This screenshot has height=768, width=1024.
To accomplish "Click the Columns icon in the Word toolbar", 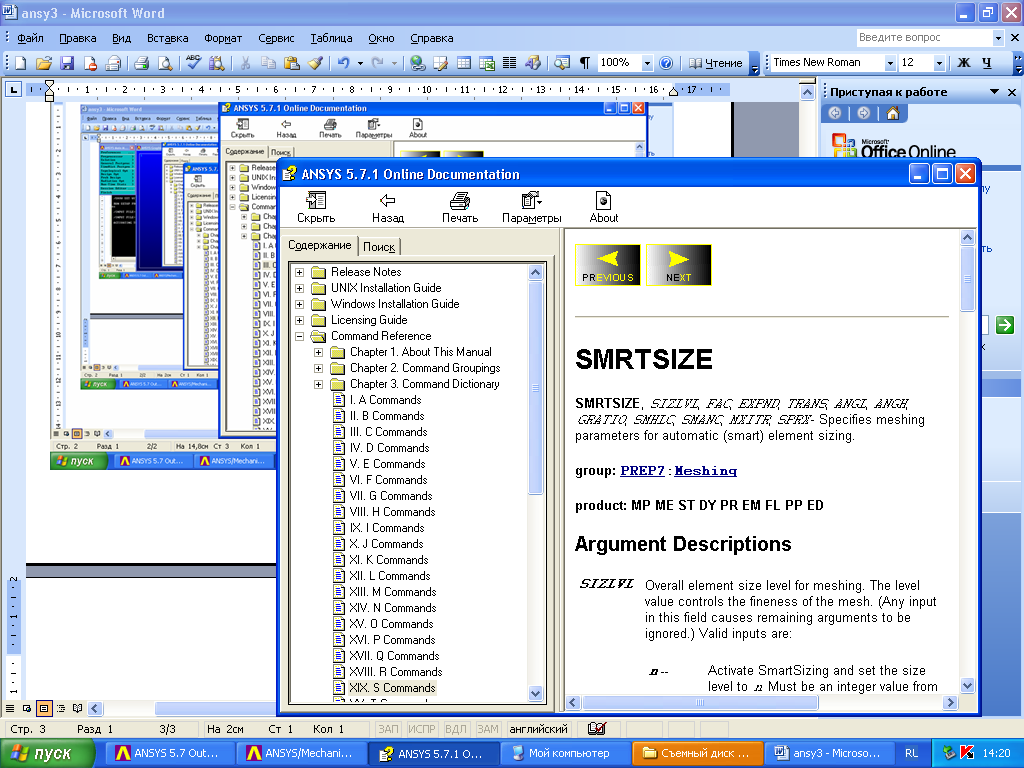I will click(510, 63).
